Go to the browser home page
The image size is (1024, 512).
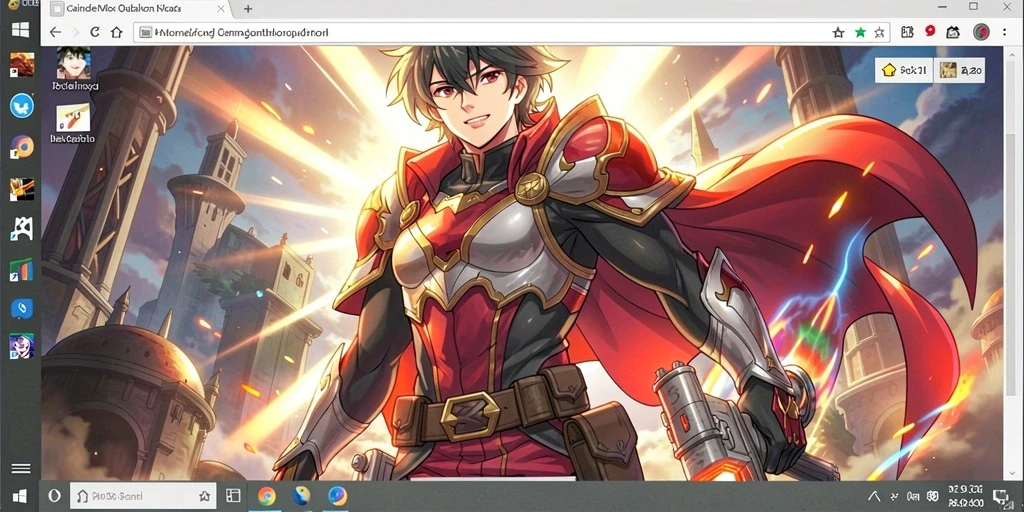116,32
